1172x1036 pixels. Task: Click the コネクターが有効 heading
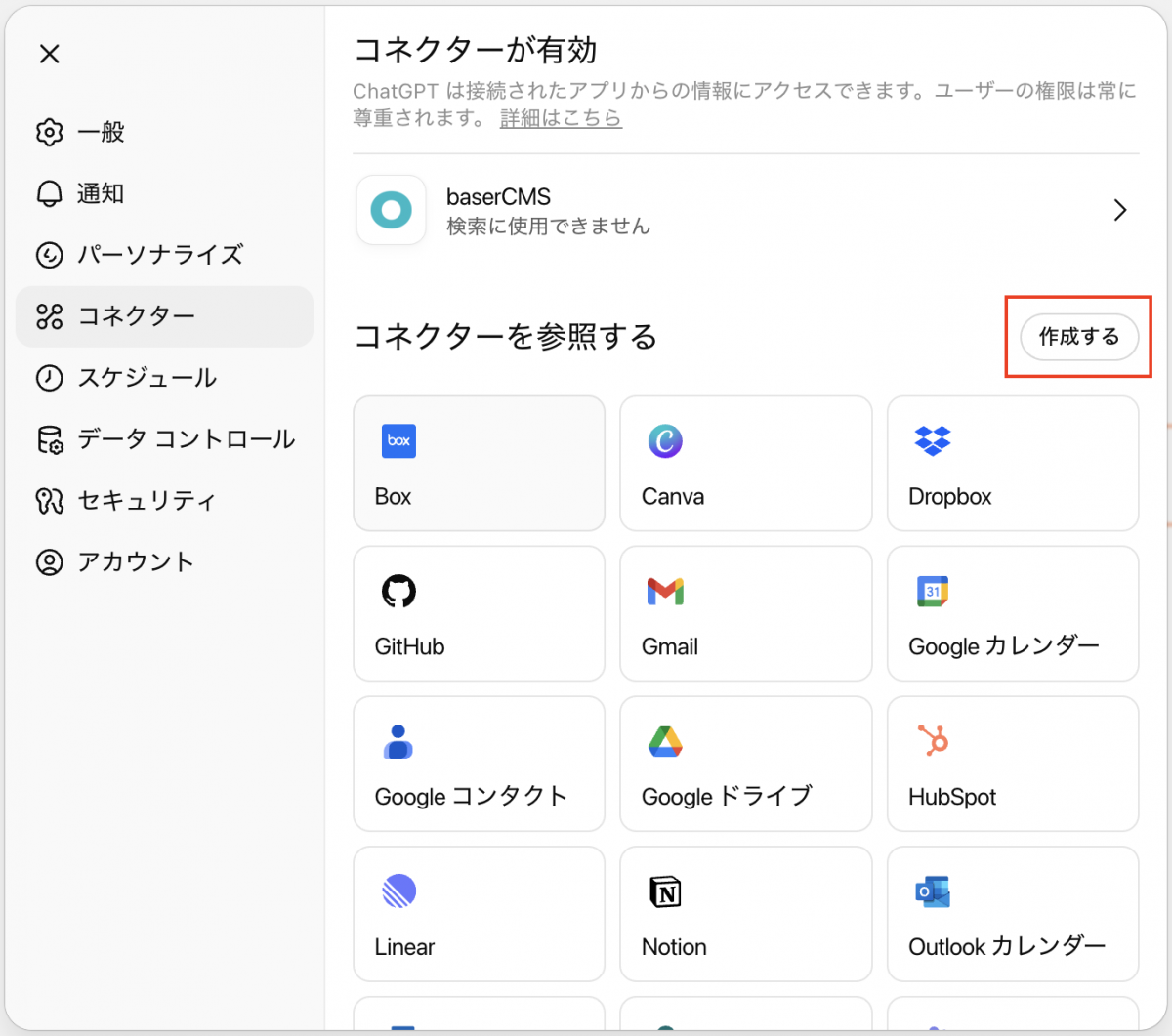pyautogui.click(x=475, y=50)
